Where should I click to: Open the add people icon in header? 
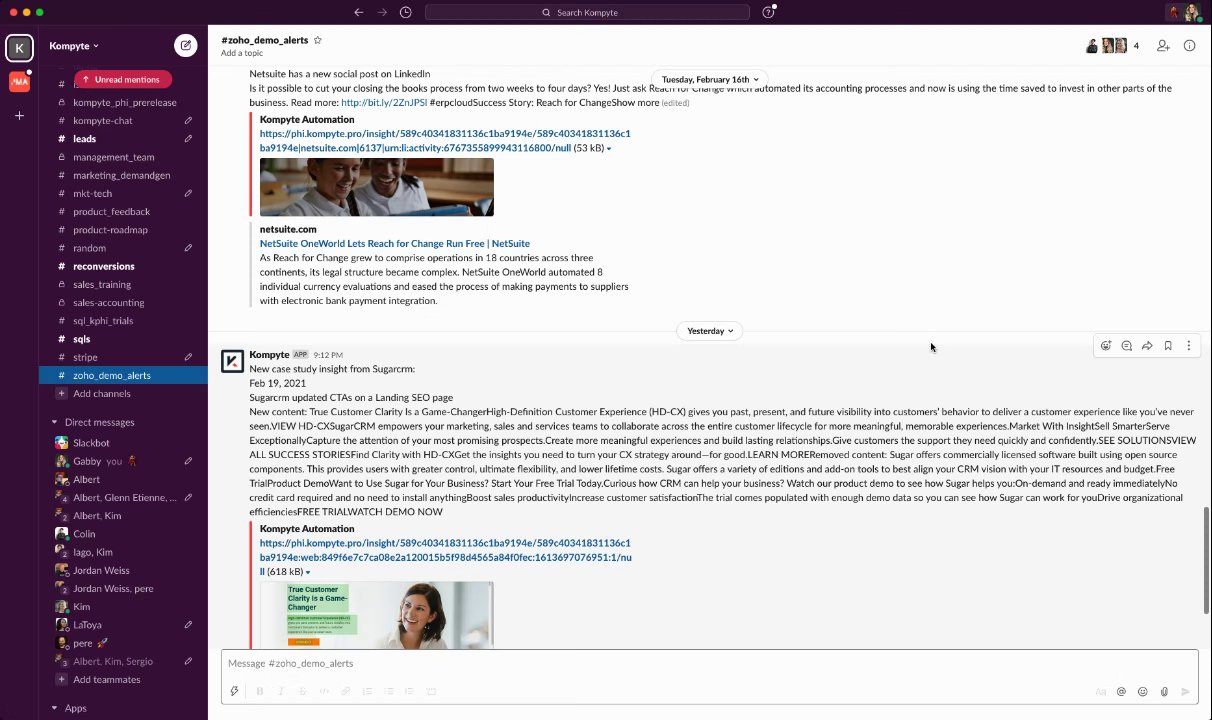click(x=1163, y=45)
